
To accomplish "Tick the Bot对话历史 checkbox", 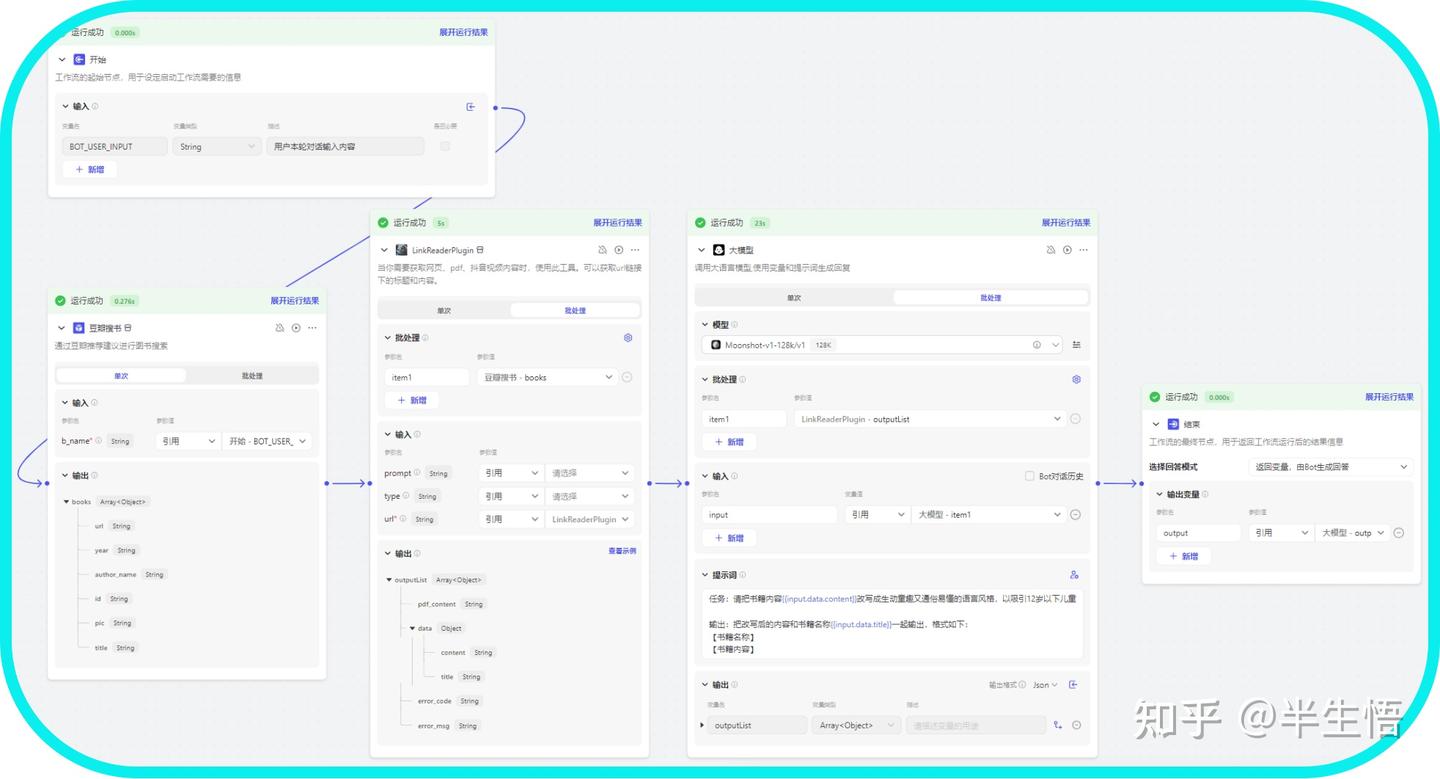I will coord(1029,476).
